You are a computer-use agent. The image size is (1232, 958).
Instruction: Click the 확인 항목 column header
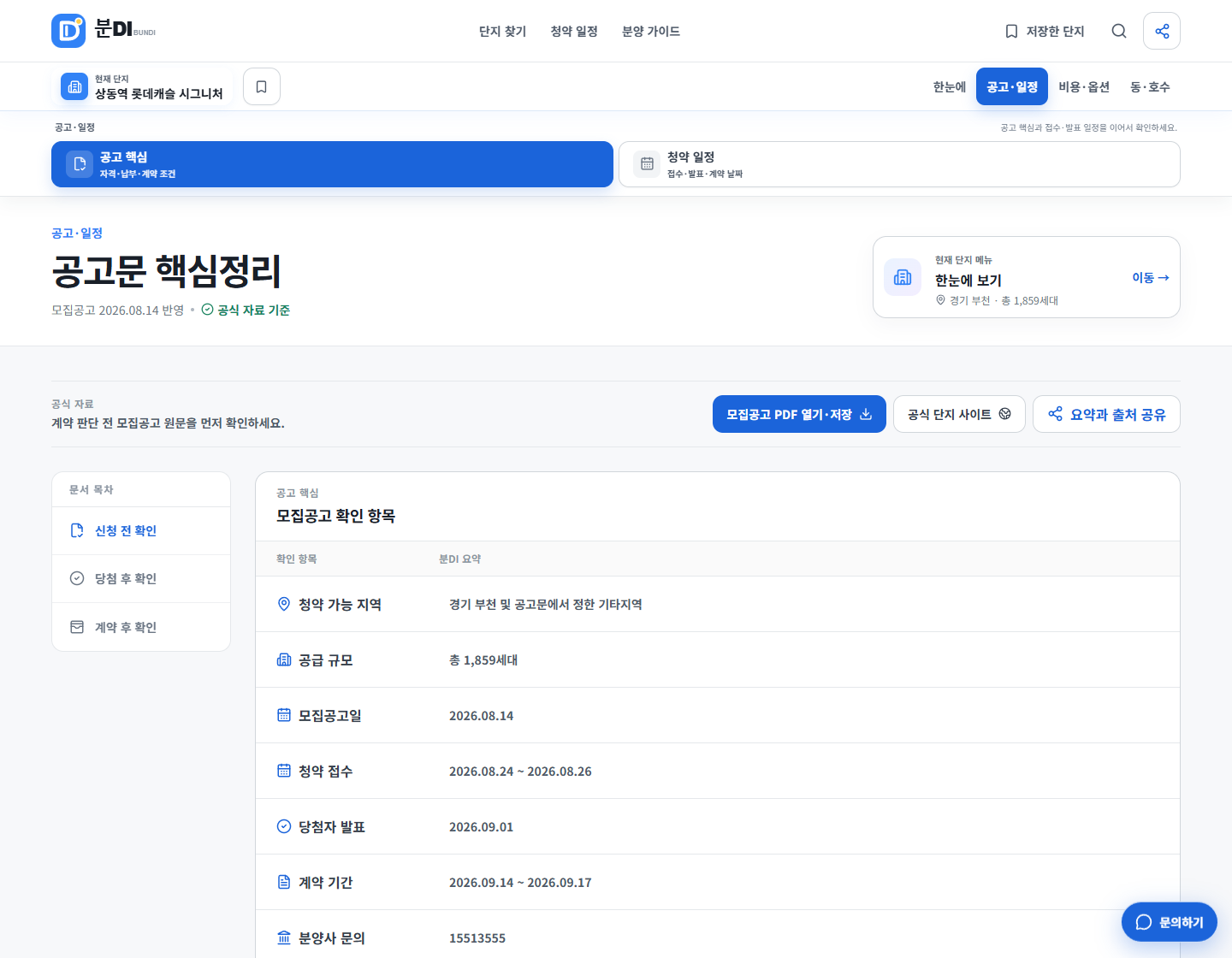[297, 559]
